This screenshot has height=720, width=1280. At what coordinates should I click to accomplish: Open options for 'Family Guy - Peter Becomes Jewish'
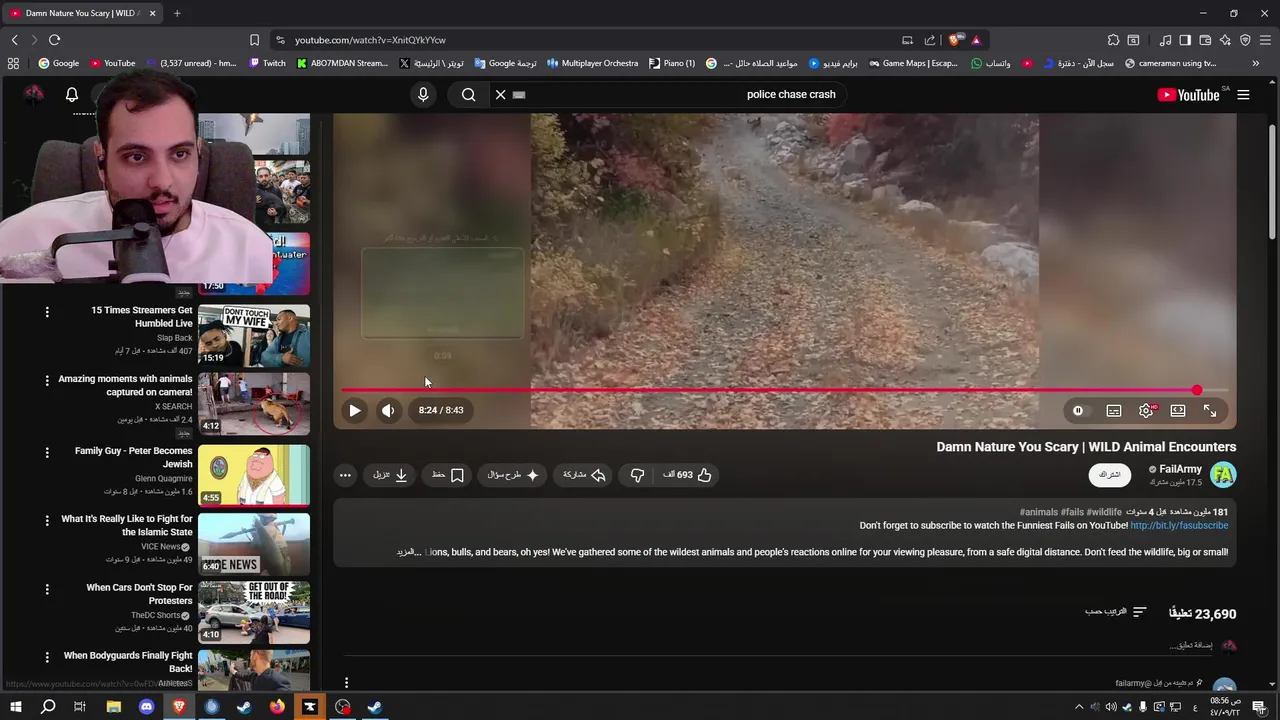47,452
